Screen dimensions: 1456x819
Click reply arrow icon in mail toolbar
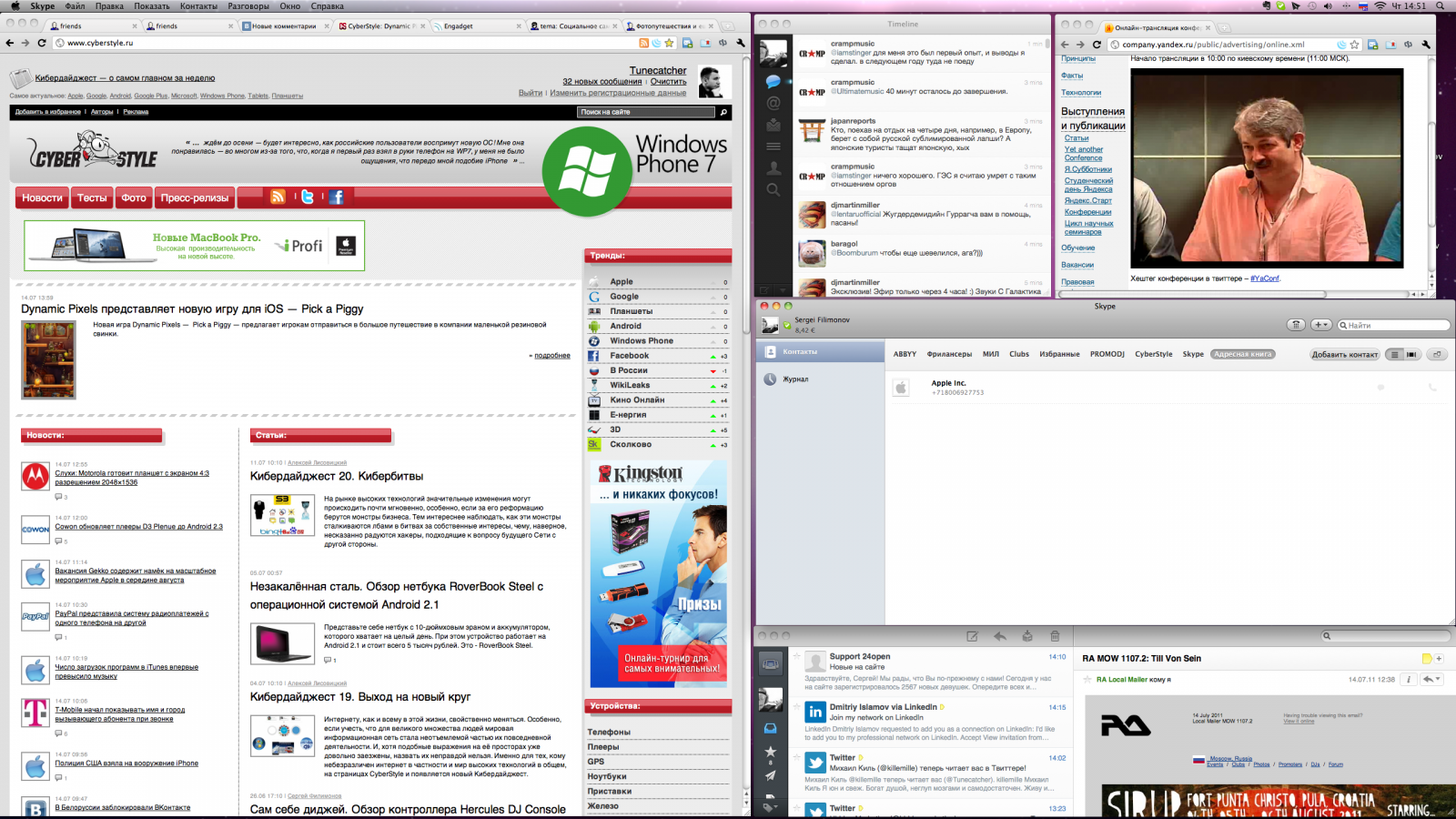pyautogui.click(x=1000, y=636)
